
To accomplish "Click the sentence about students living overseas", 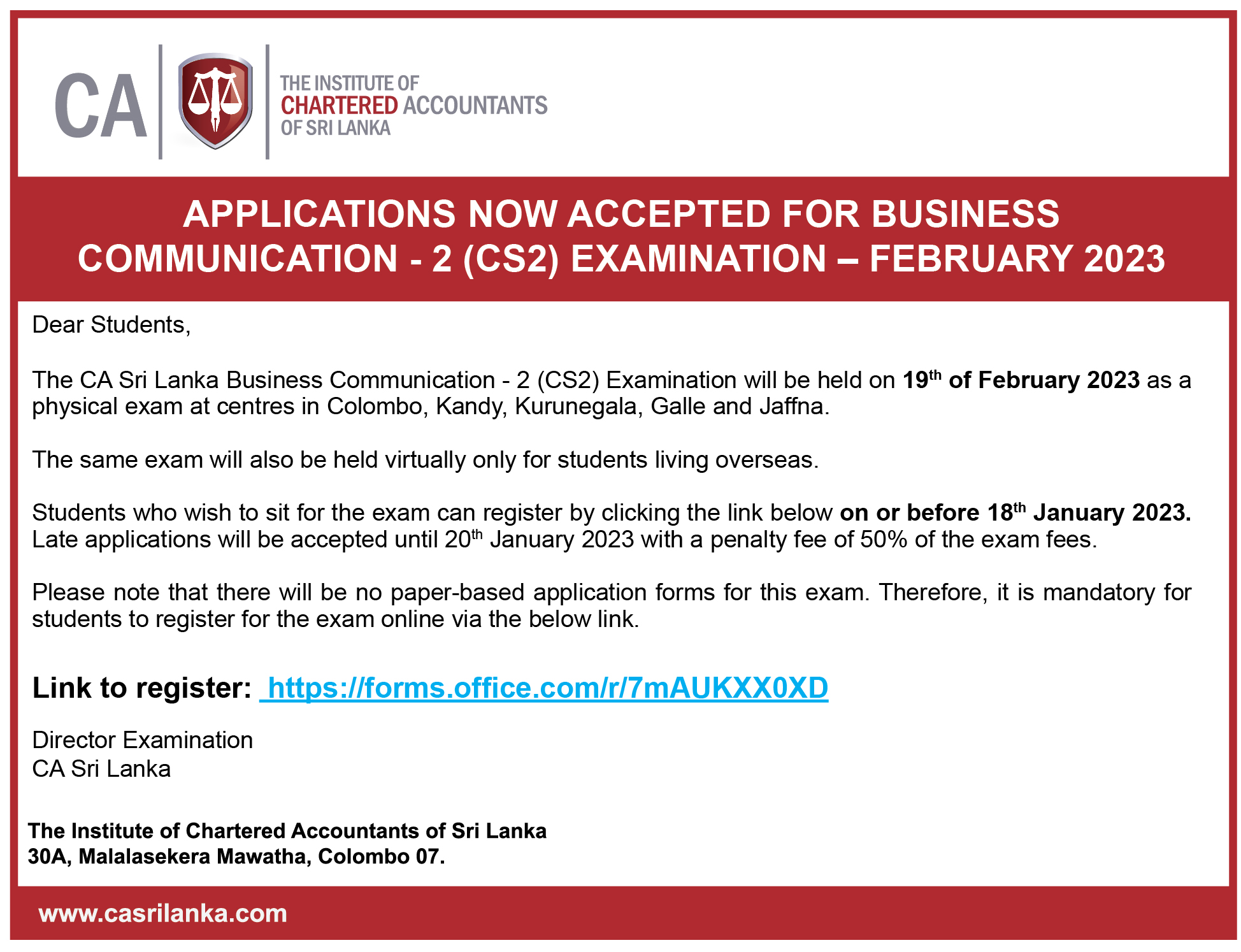I will (x=425, y=460).
